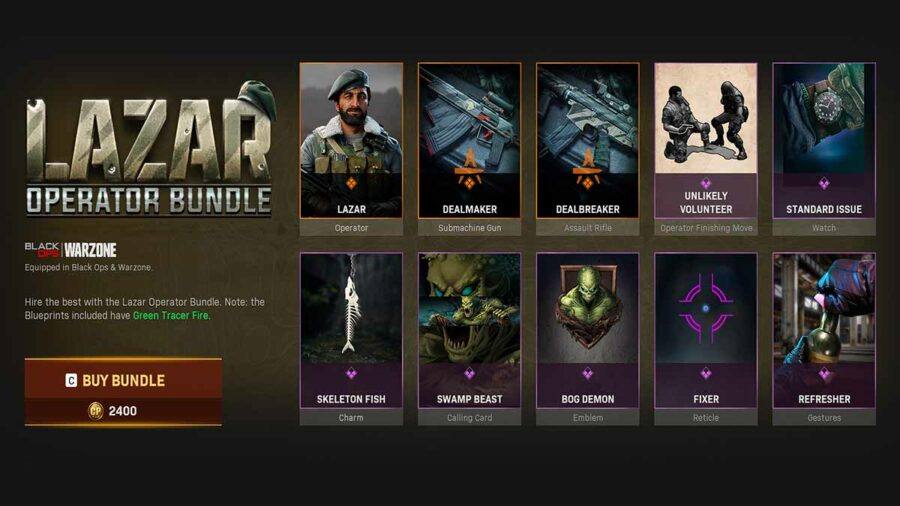The image size is (900, 506).
Task: Click the orange blueprint icon on Dealmaker
Action: click(x=470, y=170)
